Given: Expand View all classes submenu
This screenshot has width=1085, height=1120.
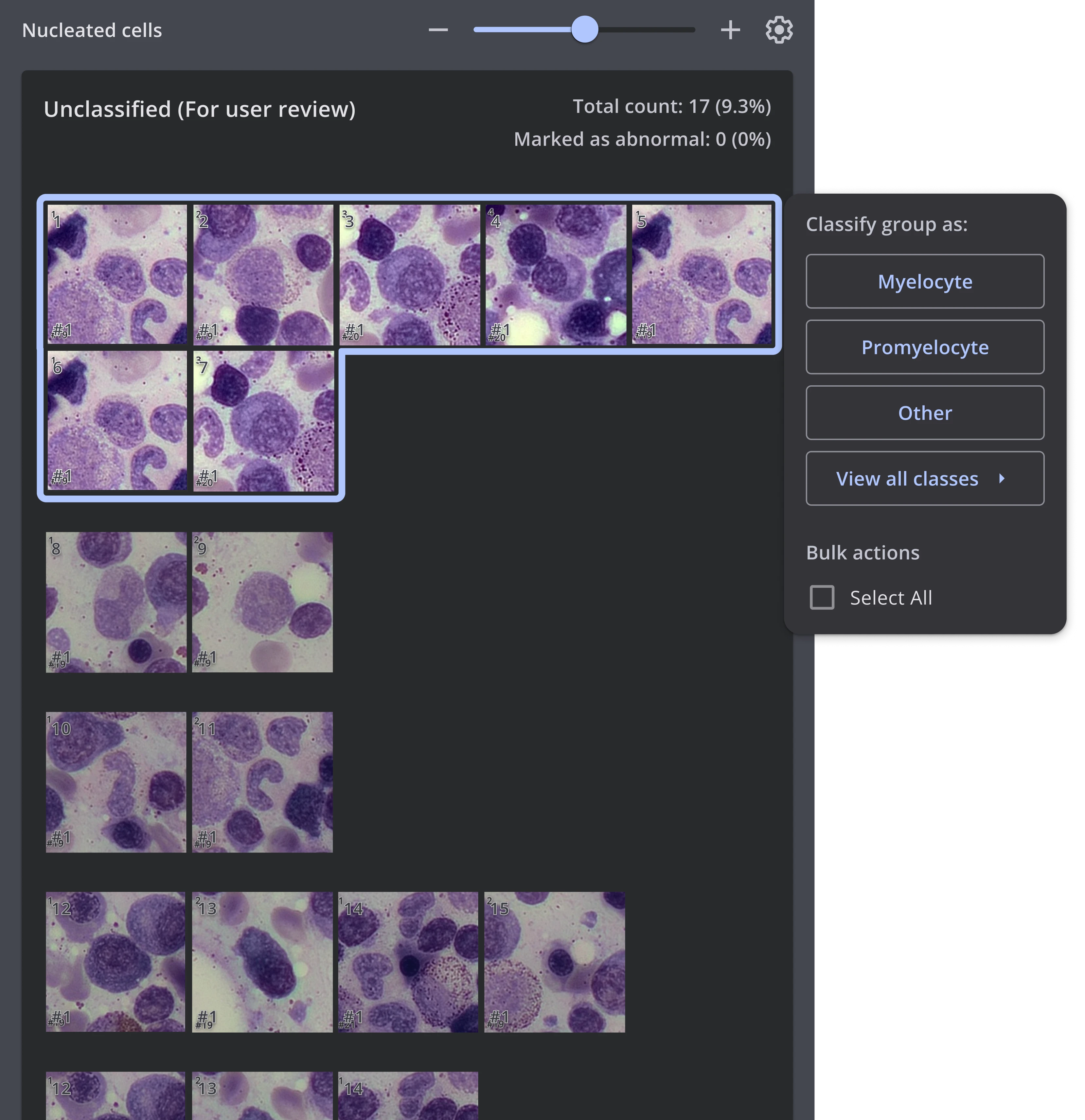Looking at the screenshot, I should pos(924,478).
